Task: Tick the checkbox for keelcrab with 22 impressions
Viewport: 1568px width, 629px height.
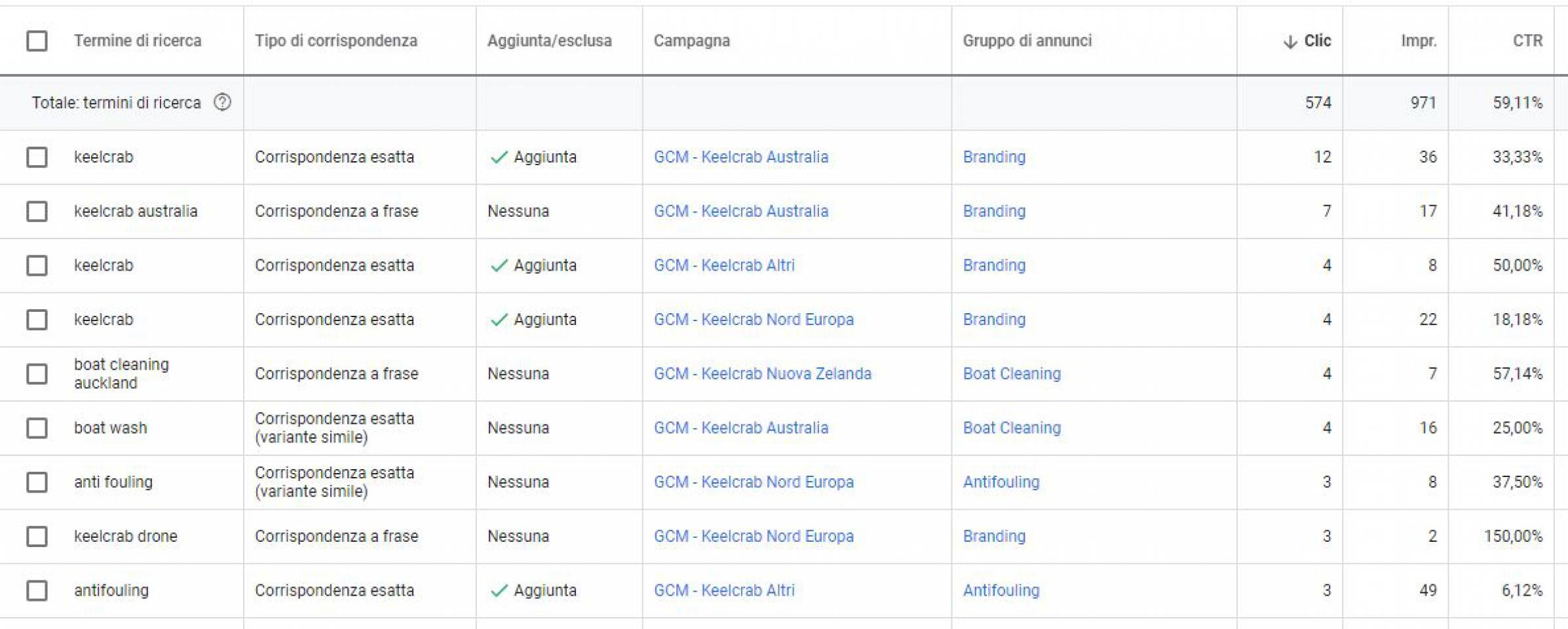Action: click(37, 320)
